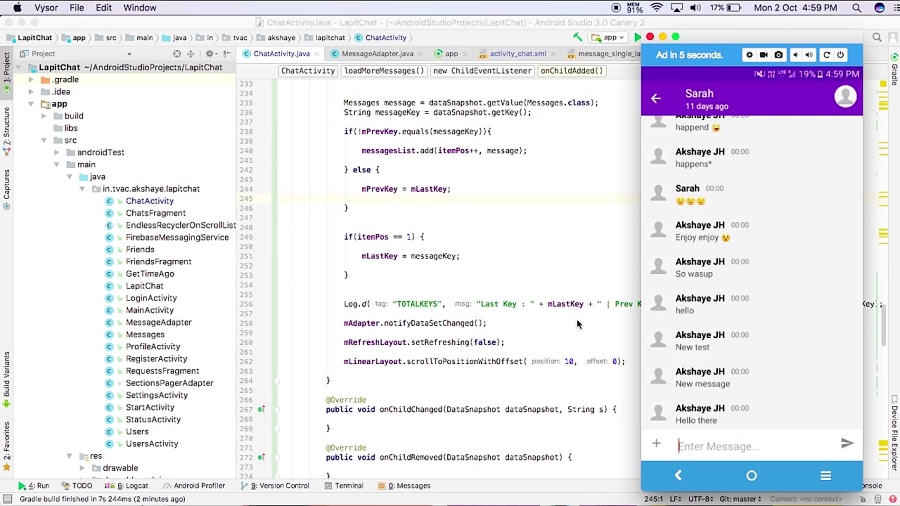Click the send message arrow icon

pyautogui.click(x=847, y=443)
